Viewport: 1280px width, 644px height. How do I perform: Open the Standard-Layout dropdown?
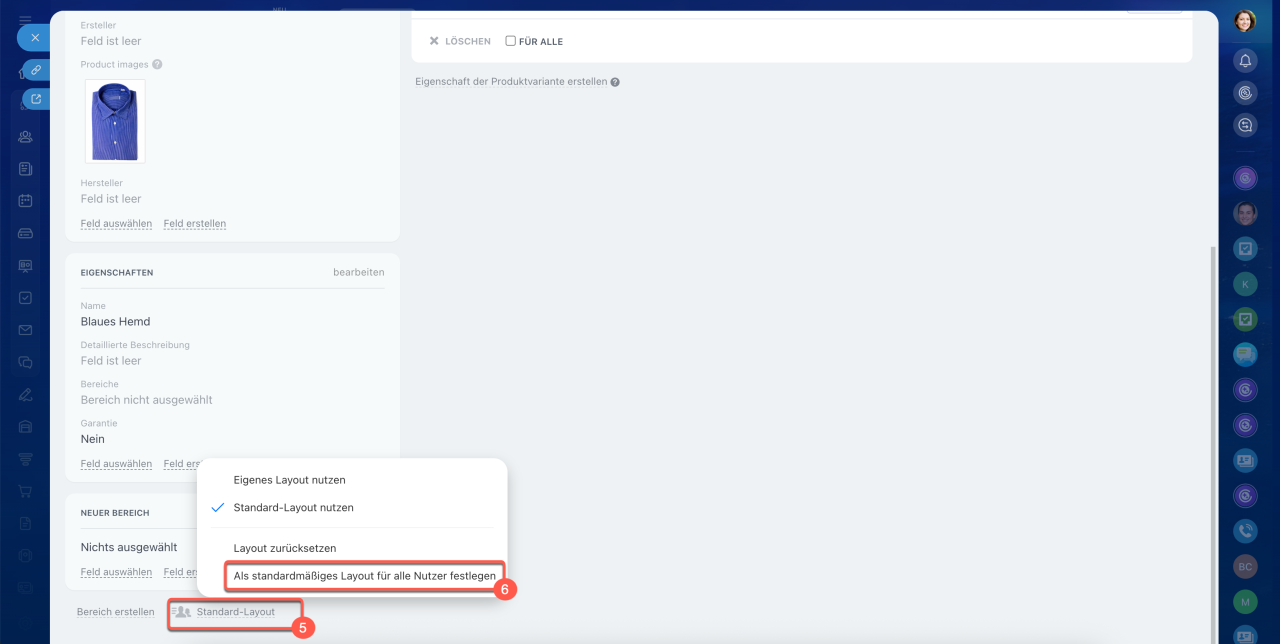click(x=235, y=612)
